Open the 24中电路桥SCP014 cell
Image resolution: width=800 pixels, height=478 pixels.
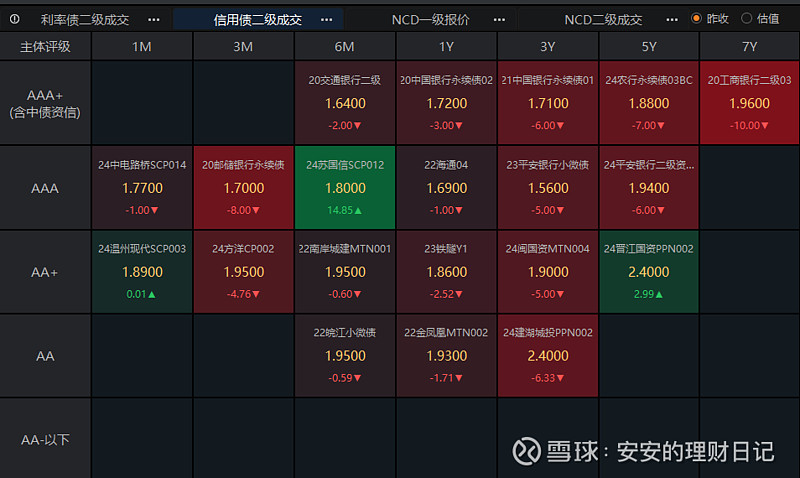click(x=142, y=188)
